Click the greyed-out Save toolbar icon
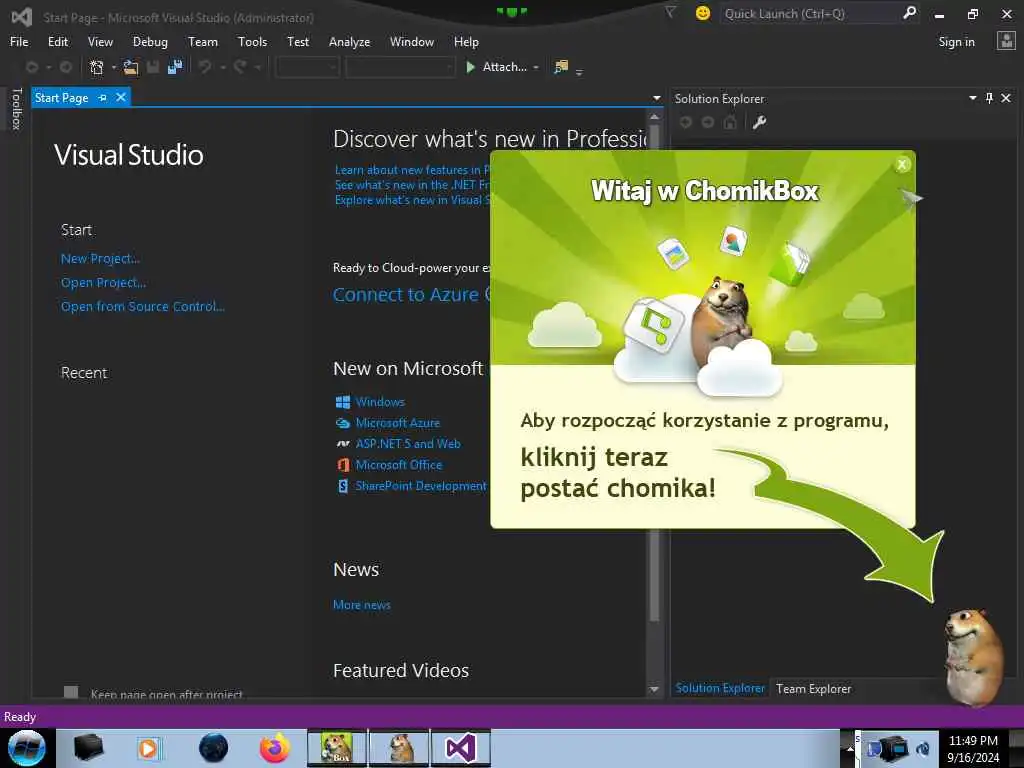 [x=153, y=67]
